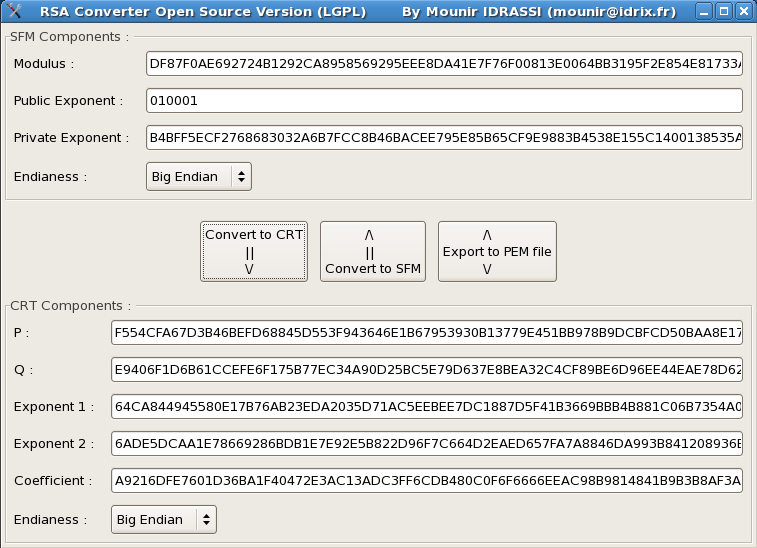
Task: Close the RSA Converter window
Action: (742, 12)
